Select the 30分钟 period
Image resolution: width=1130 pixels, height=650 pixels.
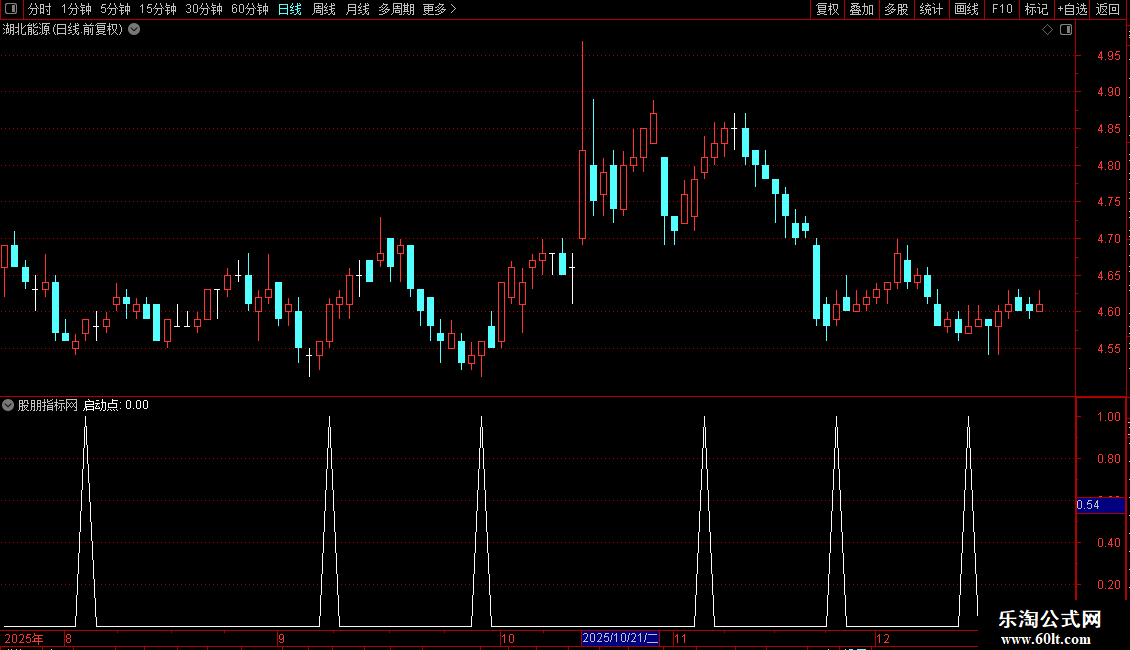tap(204, 9)
